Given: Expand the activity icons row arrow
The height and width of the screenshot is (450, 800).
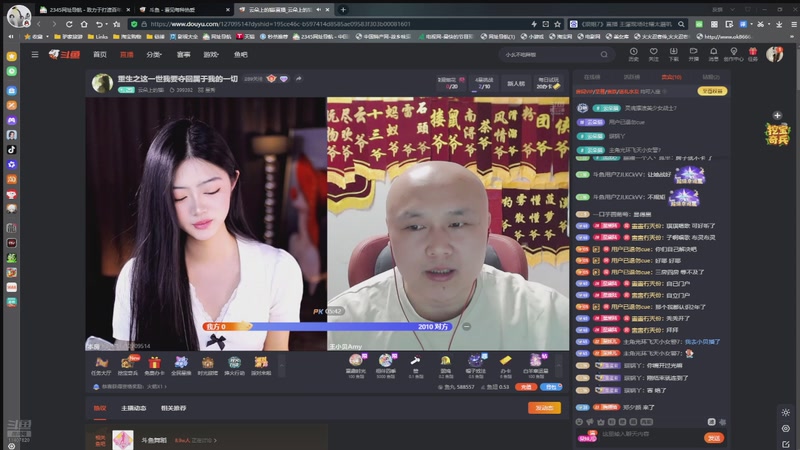Looking at the screenshot, I should click(281, 365).
